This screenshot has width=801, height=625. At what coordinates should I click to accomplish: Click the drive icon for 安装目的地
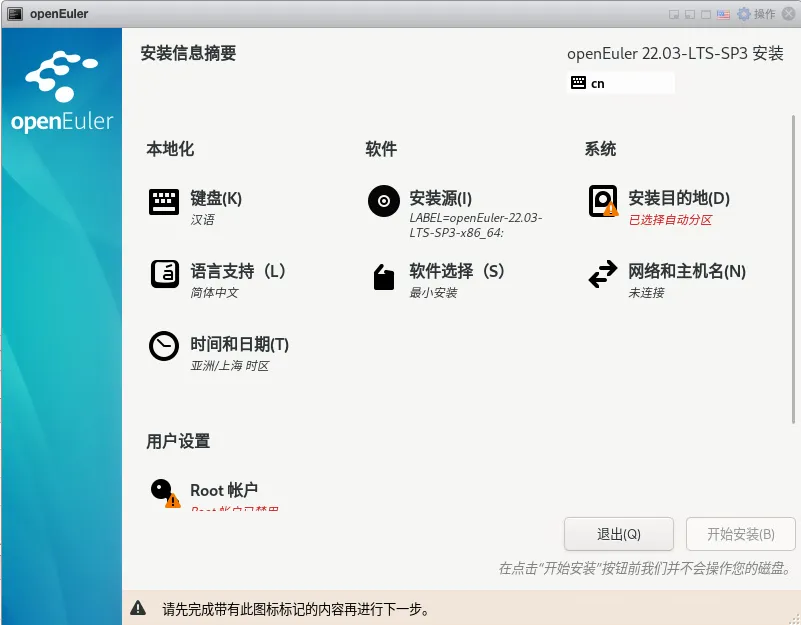(x=602, y=200)
